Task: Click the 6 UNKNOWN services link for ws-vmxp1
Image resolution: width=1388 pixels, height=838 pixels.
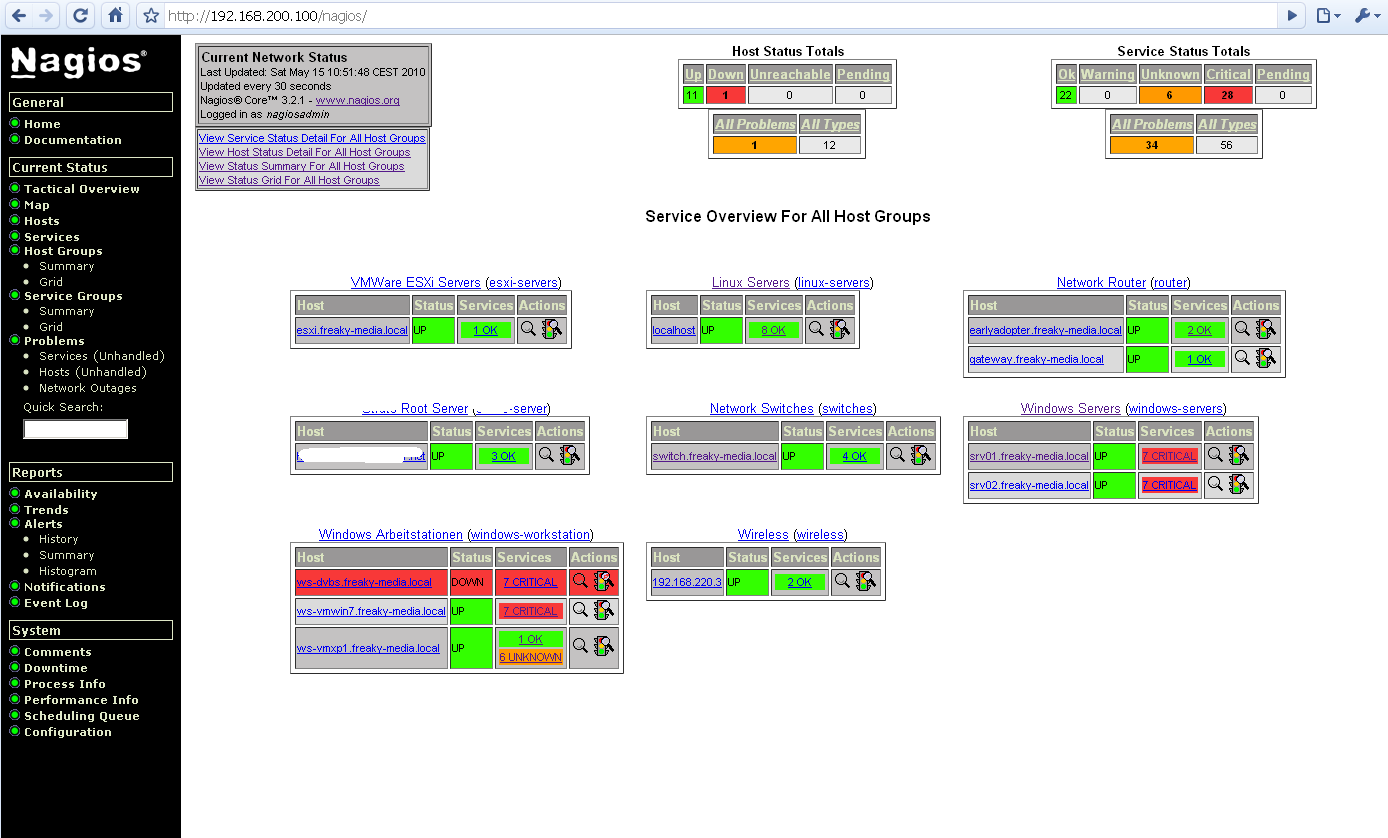Action: click(x=530, y=657)
